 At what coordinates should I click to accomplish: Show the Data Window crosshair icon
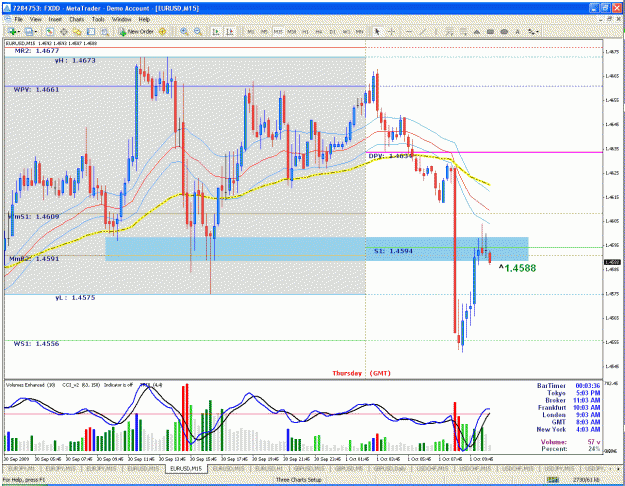63,31
